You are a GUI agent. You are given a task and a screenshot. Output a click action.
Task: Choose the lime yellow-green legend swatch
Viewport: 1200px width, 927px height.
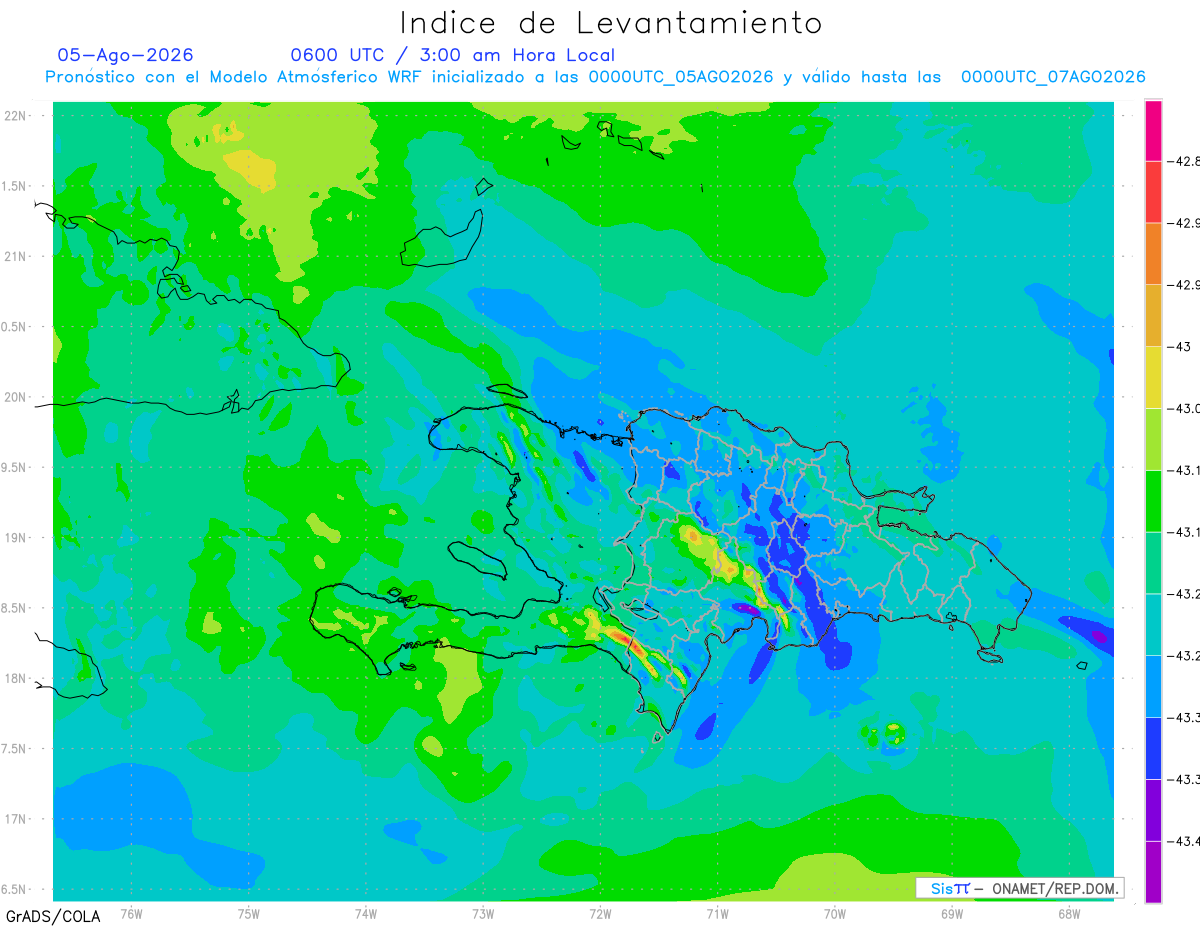pyautogui.click(x=1153, y=439)
